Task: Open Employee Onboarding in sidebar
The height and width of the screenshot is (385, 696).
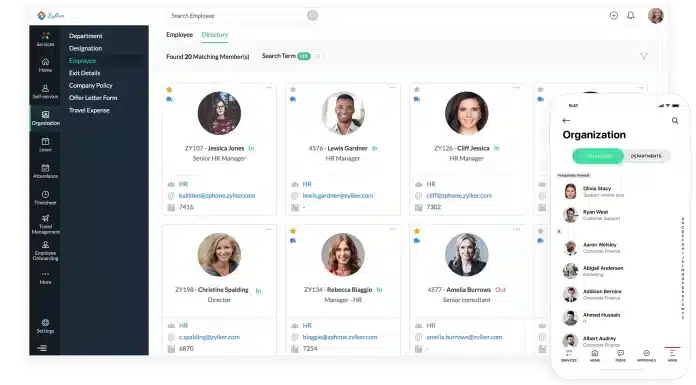Action: (x=45, y=251)
